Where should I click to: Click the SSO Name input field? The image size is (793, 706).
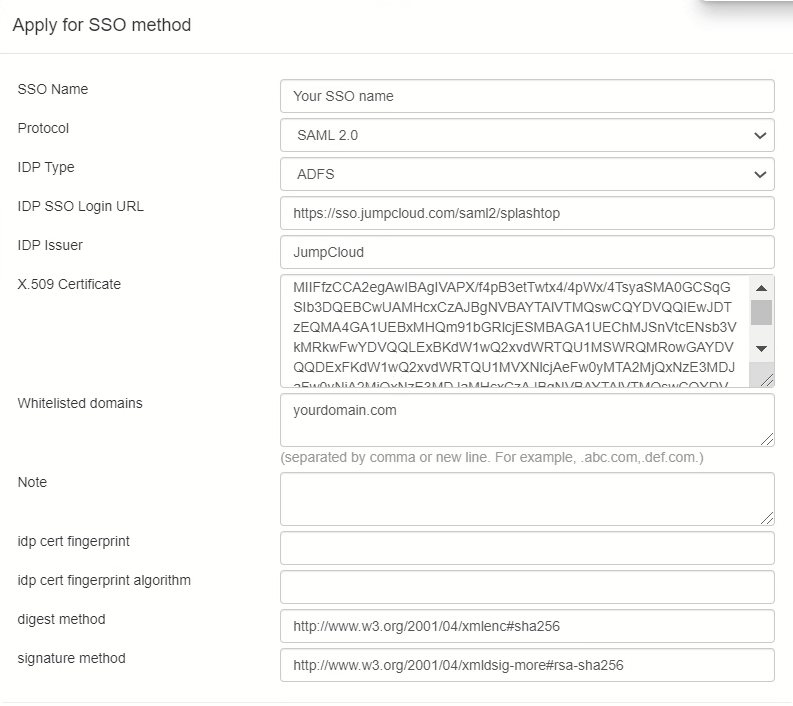pos(527,96)
